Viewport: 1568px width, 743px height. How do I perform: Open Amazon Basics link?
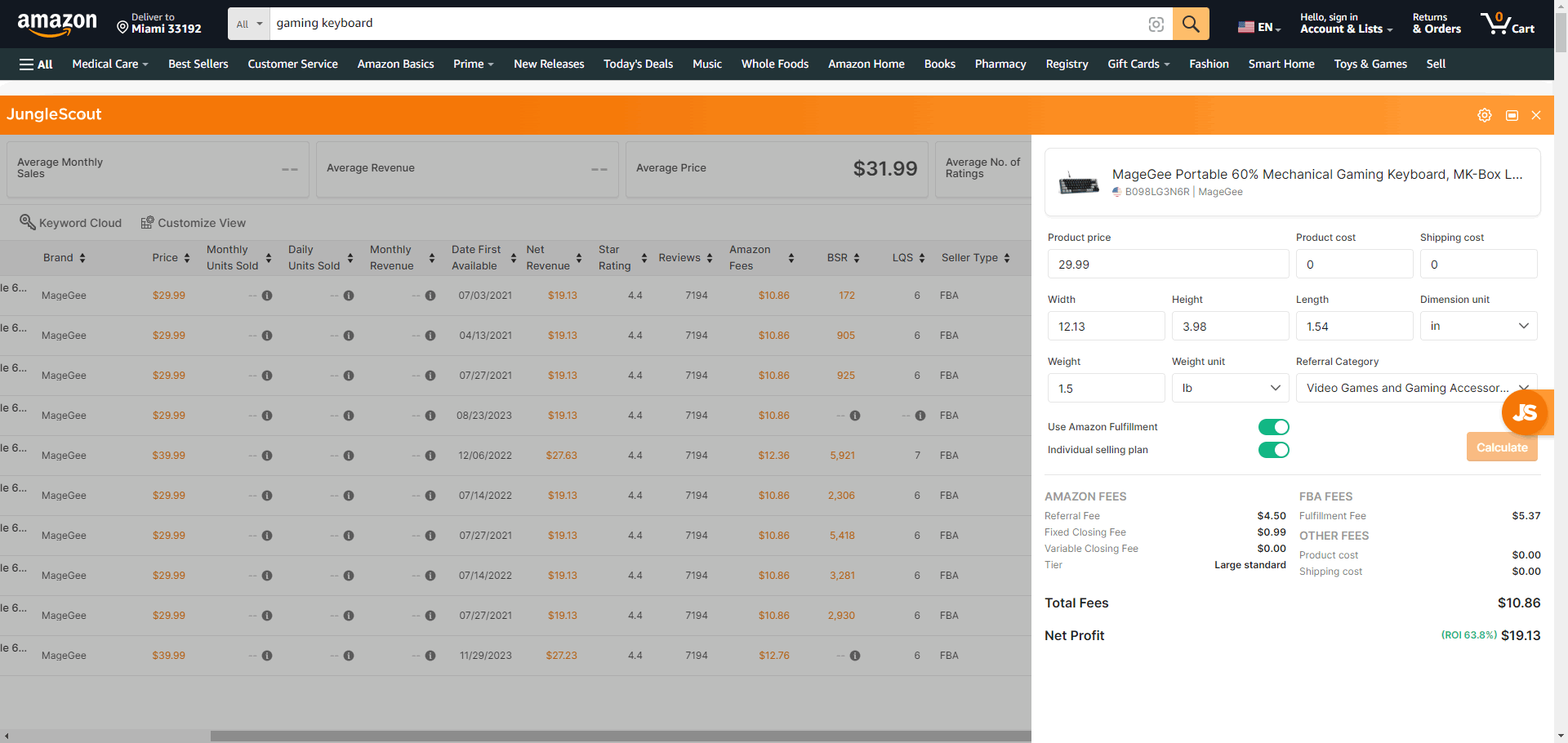[x=395, y=65]
